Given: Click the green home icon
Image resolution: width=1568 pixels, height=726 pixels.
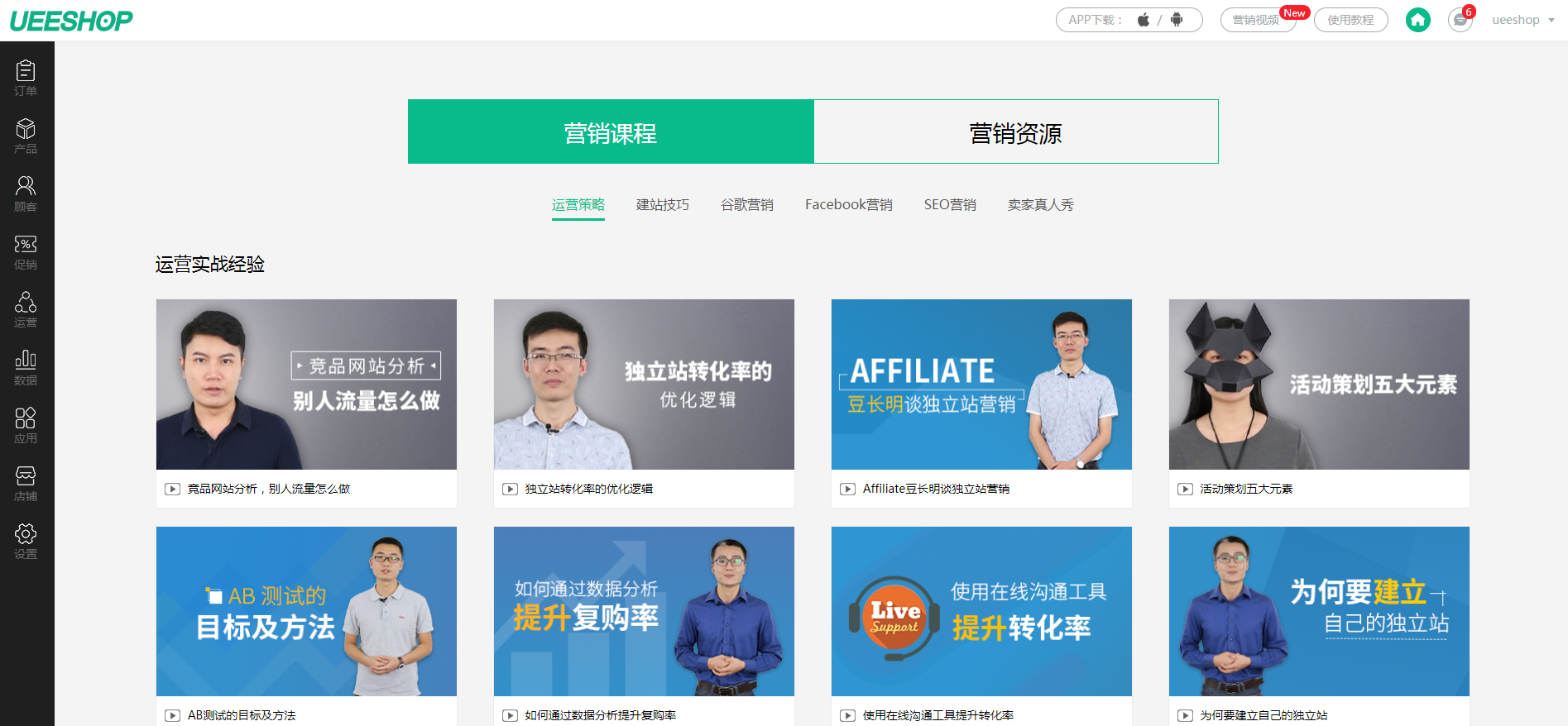Looking at the screenshot, I should pyautogui.click(x=1418, y=20).
